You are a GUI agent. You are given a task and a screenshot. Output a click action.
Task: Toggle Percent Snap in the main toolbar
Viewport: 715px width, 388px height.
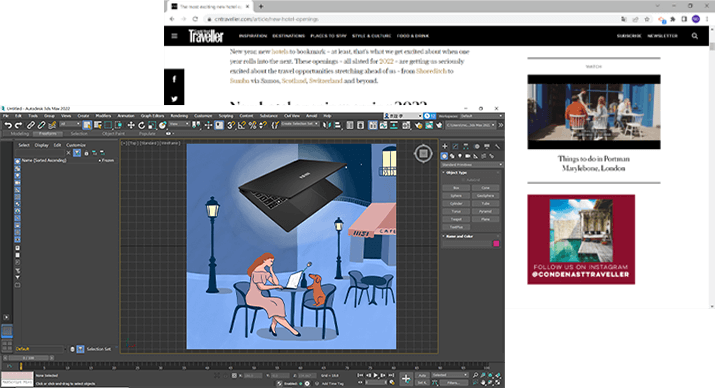[252, 125]
